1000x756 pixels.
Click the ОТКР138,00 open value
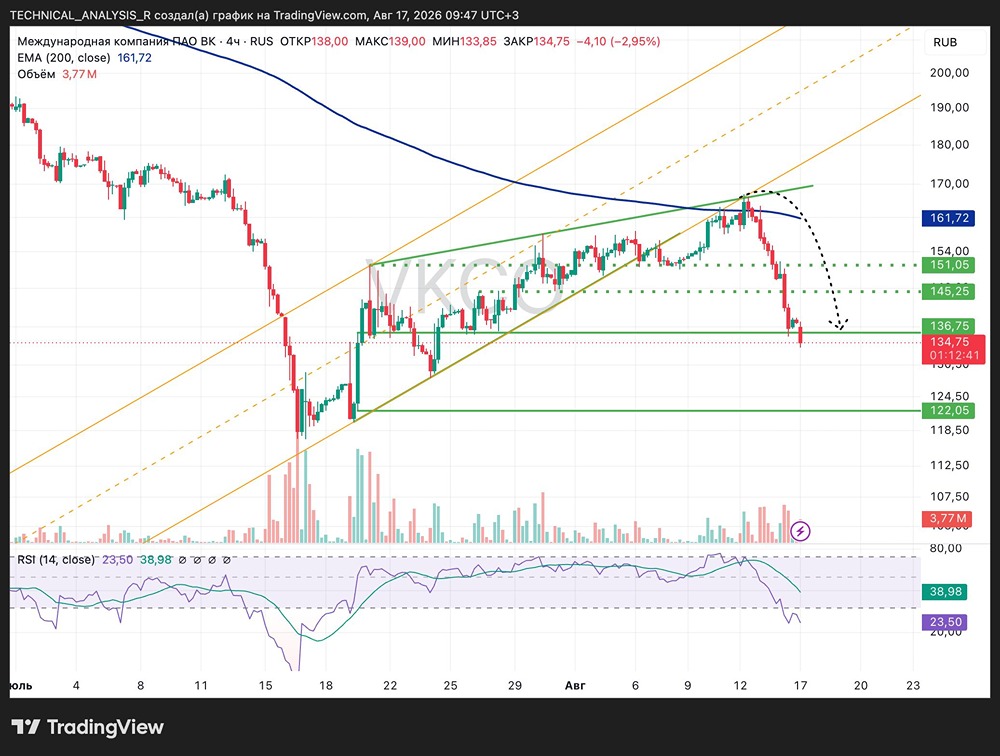pos(314,41)
